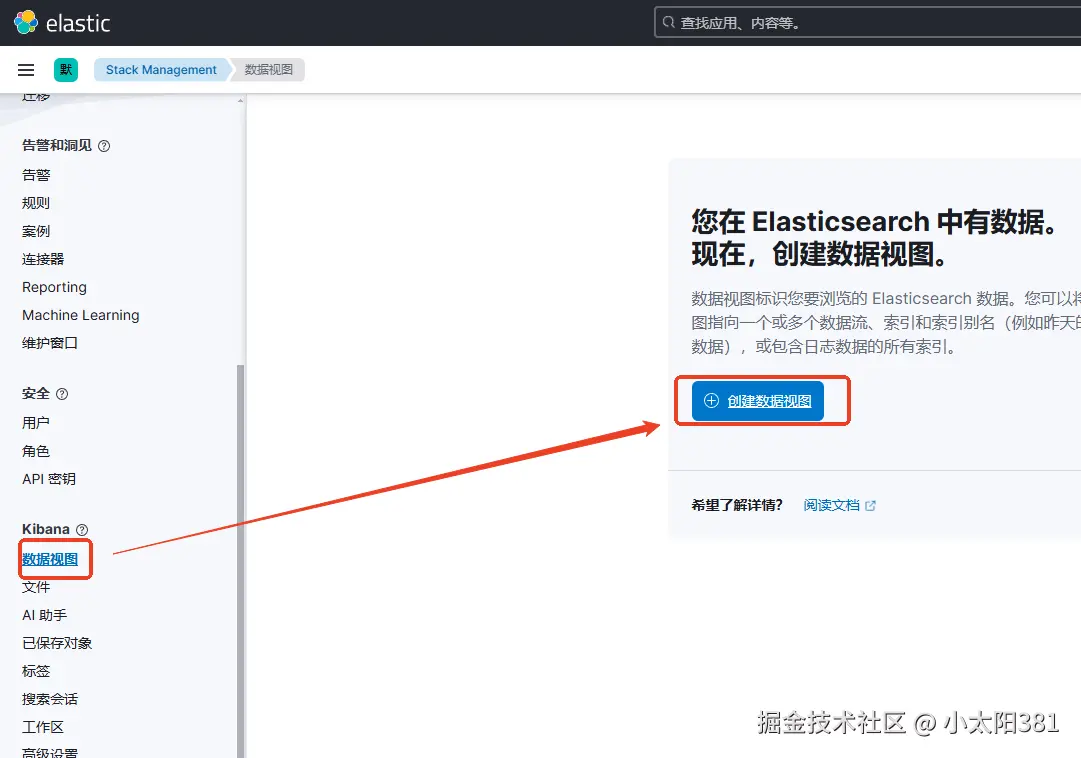
Task: Open 搜索会话 under Kibana
Action: coord(50,699)
